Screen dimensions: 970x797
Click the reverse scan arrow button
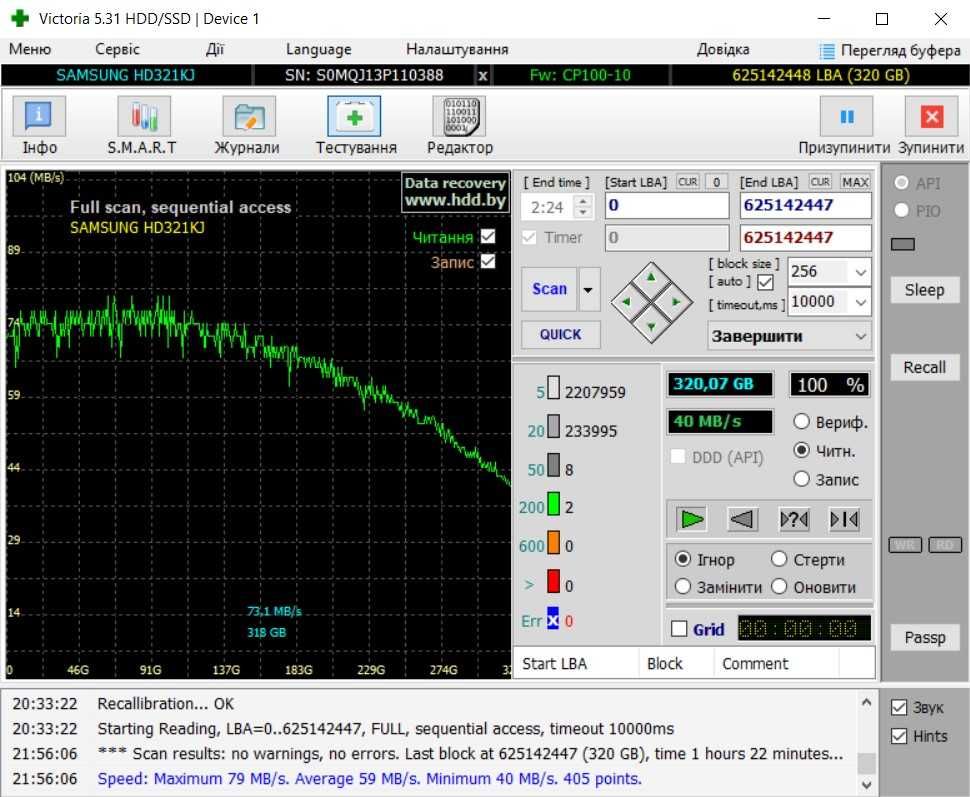[742, 519]
